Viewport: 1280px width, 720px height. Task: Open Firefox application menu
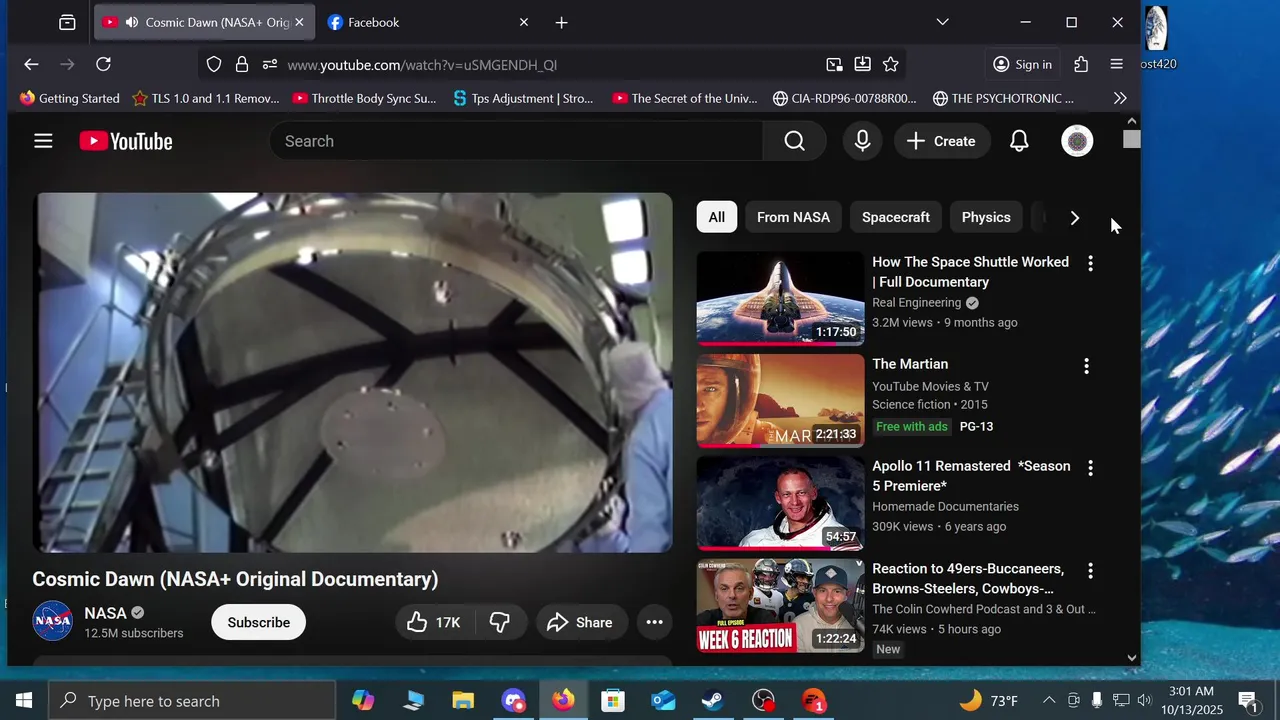pos(1117,64)
